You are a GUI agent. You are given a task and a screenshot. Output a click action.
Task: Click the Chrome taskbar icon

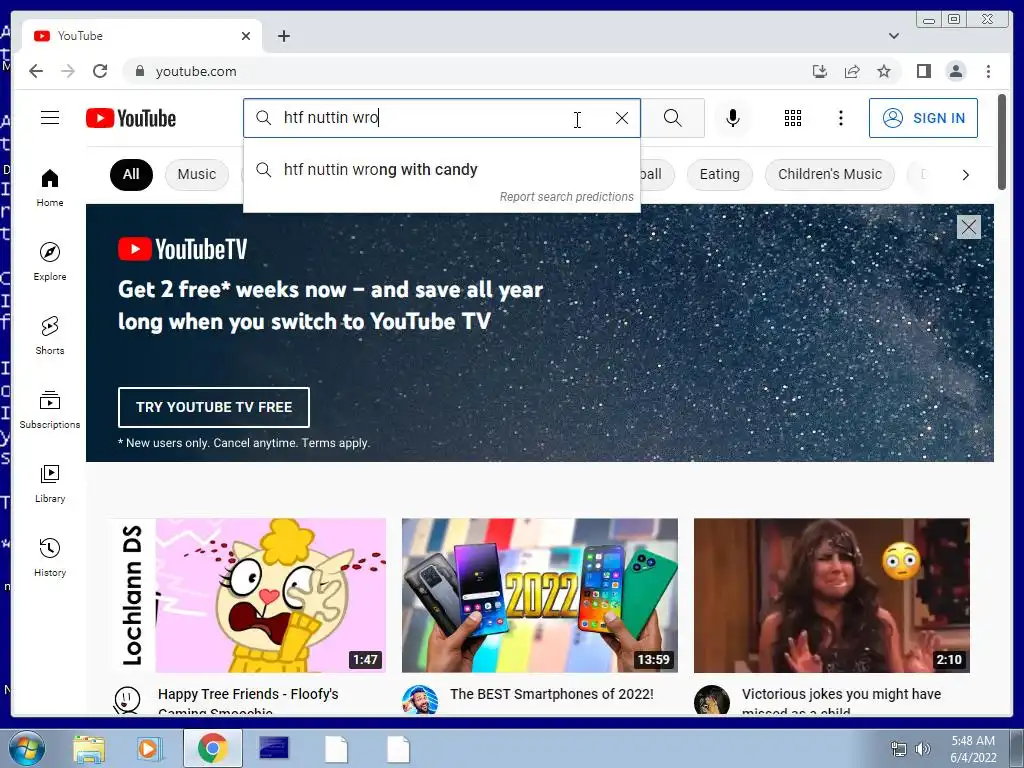(212, 748)
